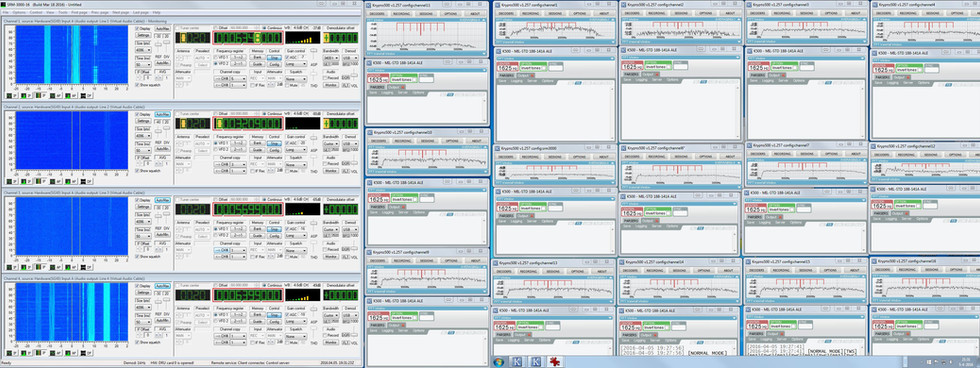
Task: Click the Krypto500 configchannel1 window title icon
Action: point(498,4)
